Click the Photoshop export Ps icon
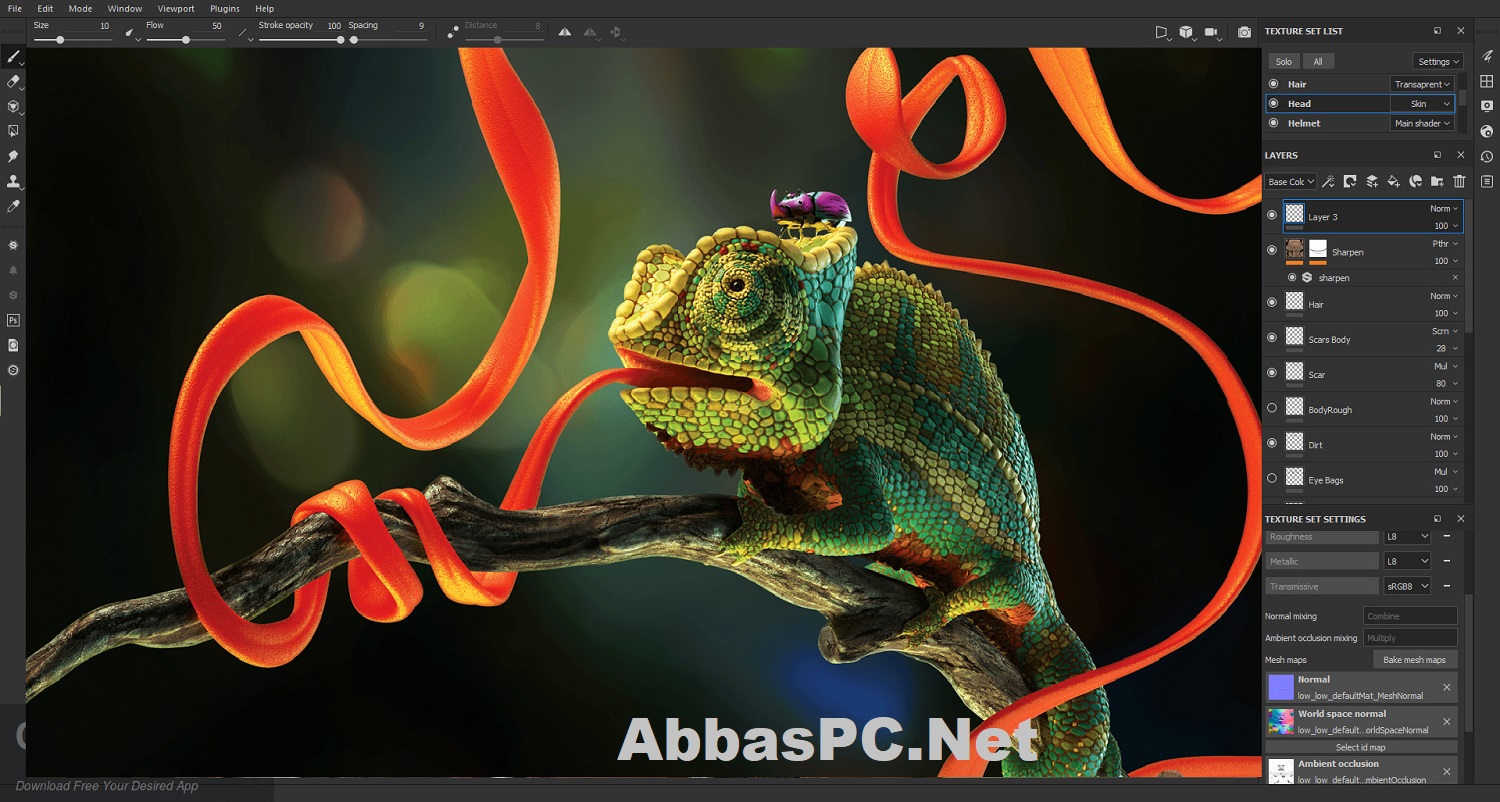The width and height of the screenshot is (1500, 802). click(x=13, y=320)
